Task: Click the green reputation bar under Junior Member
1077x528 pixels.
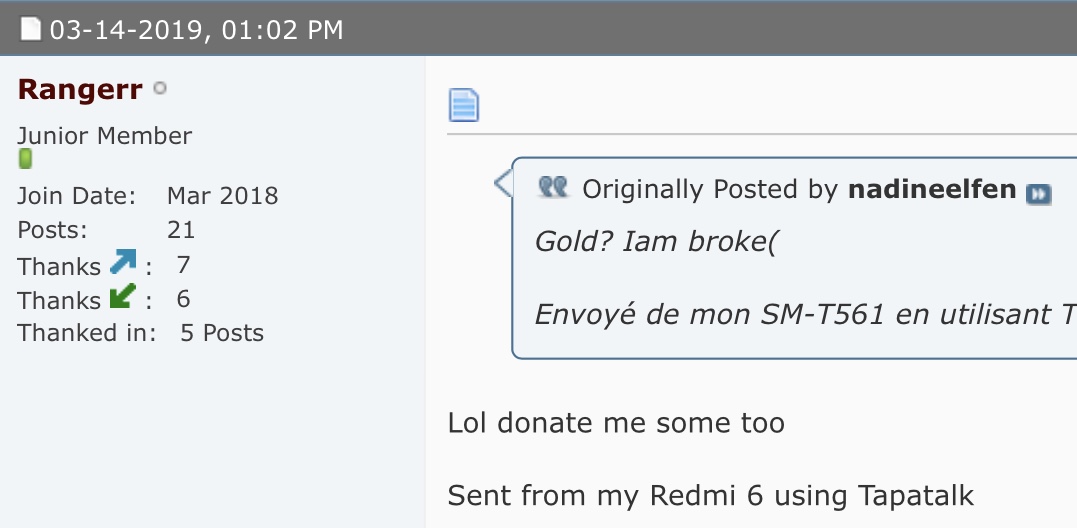Action: pyautogui.click(x=25, y=159)
